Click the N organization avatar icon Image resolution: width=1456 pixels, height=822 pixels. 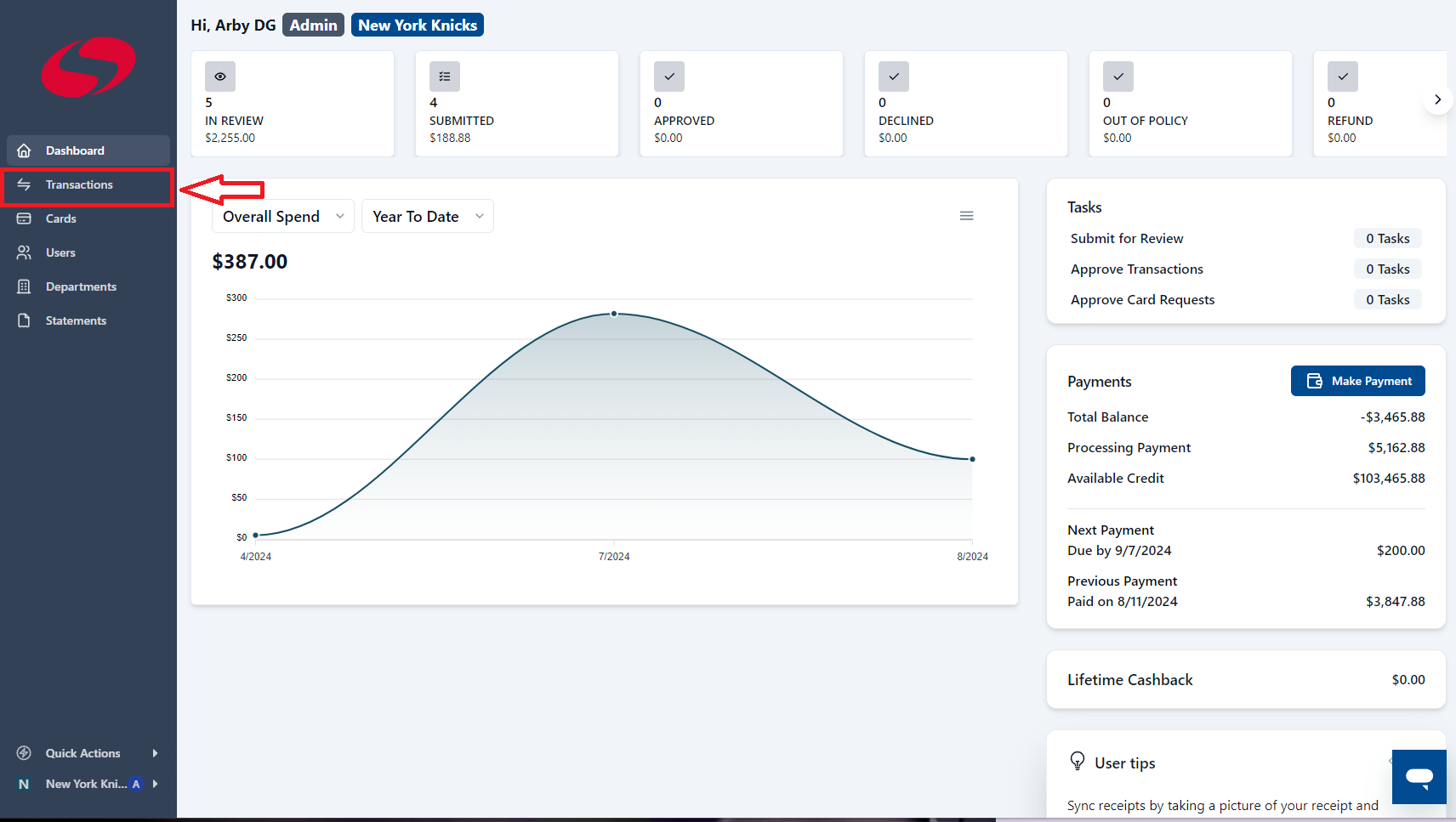[x=24, y=784]
